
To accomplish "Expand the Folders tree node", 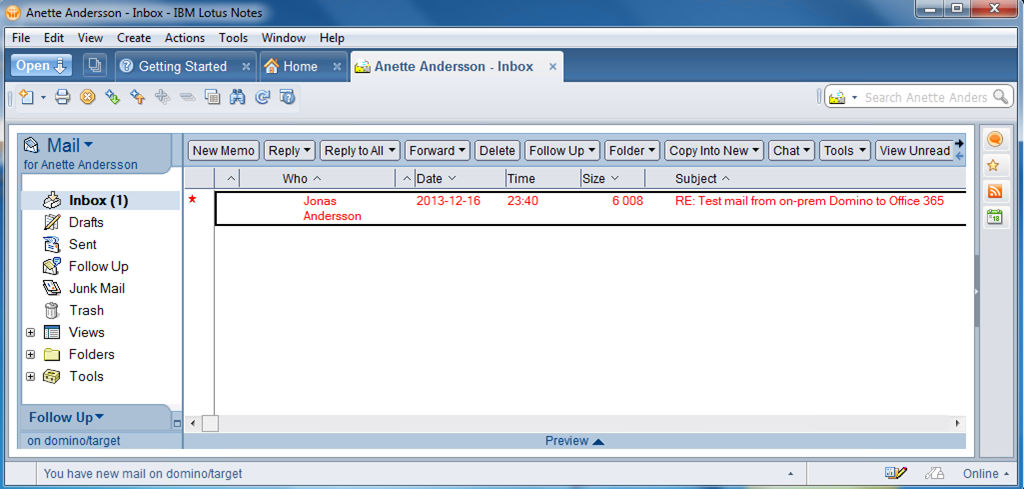I will pos(30,355).
